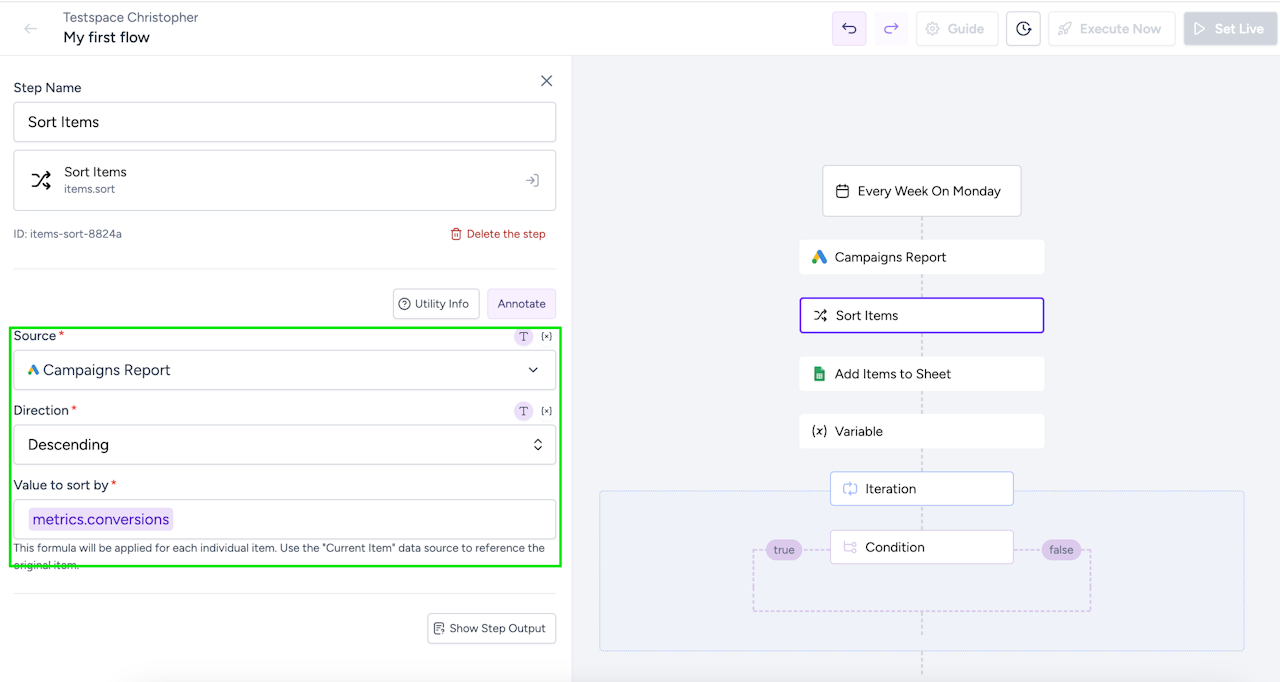The width and height of the screenshot is (1280, 682).
Task: Click the swap-utility arrow icon on Sort Items card
Action: pos(532,181)
